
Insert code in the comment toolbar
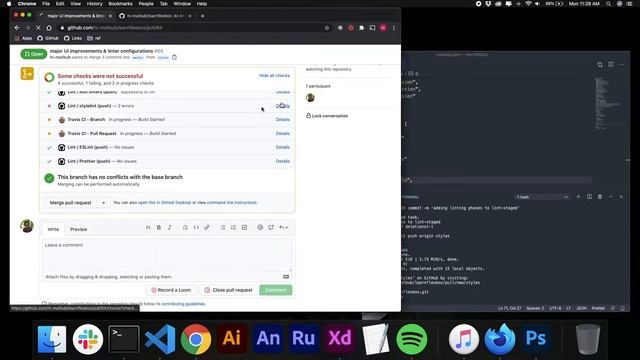196,227
